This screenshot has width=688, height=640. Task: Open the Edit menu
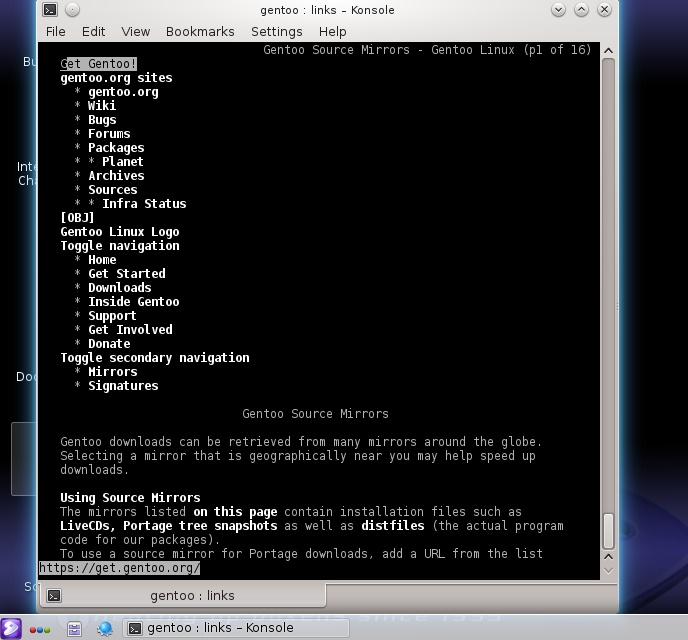click(93, 32)
